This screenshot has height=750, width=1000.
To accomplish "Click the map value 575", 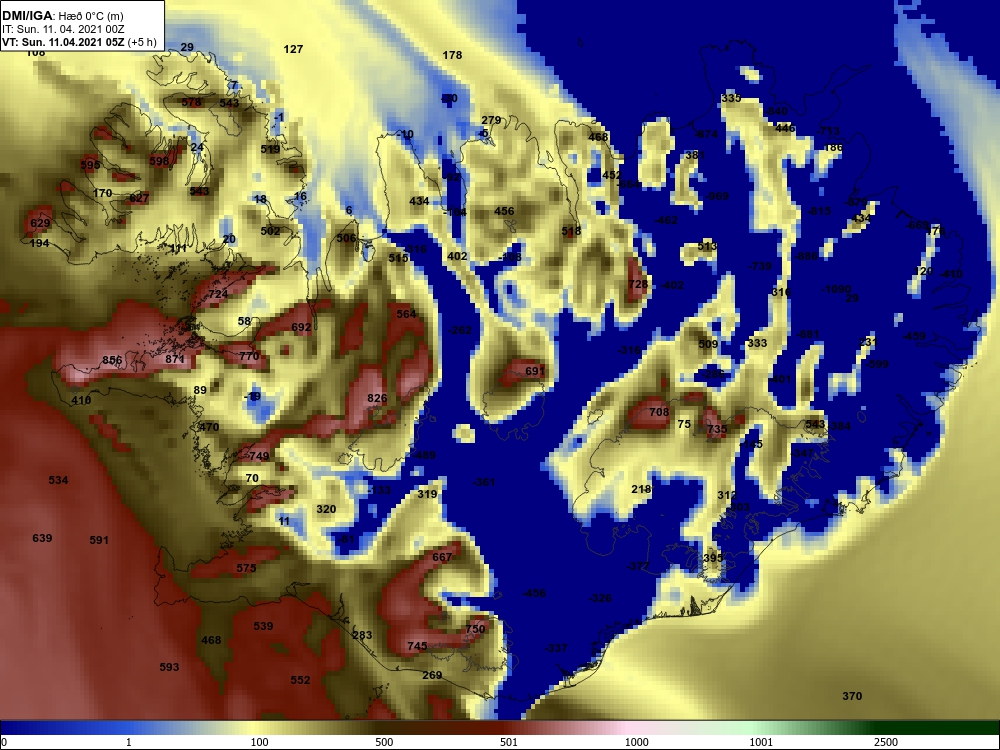I will click(246, 568).
